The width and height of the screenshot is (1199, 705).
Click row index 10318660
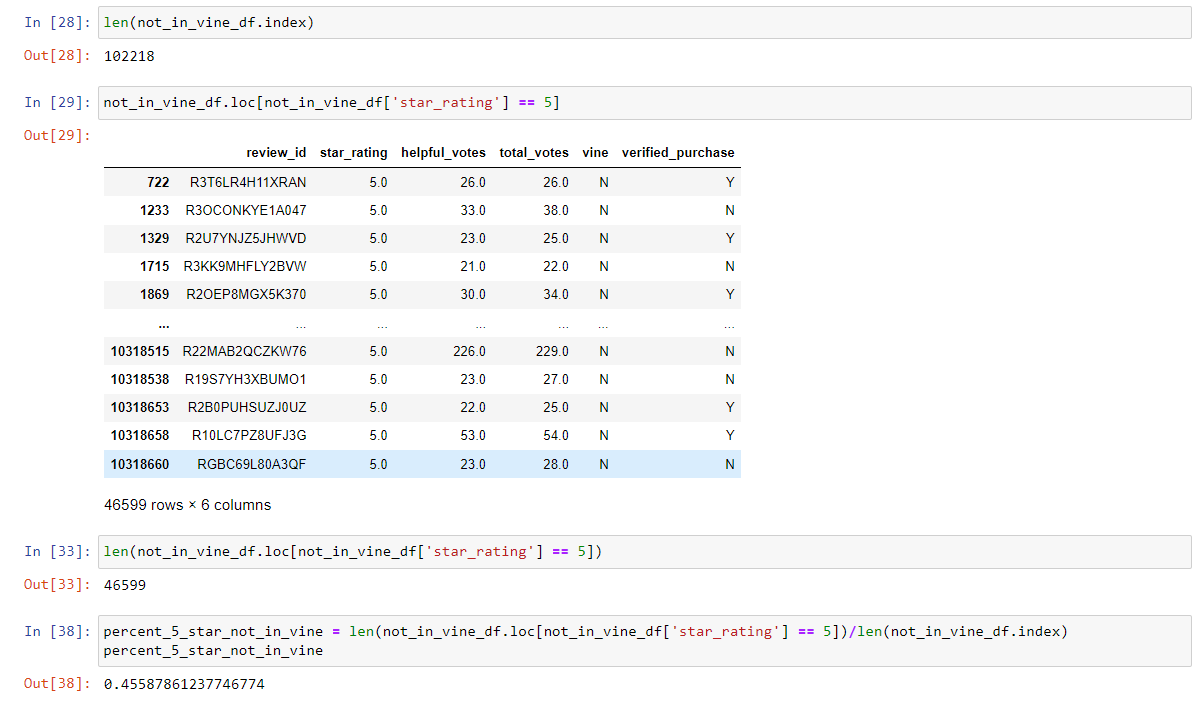[x=140, y=464]
